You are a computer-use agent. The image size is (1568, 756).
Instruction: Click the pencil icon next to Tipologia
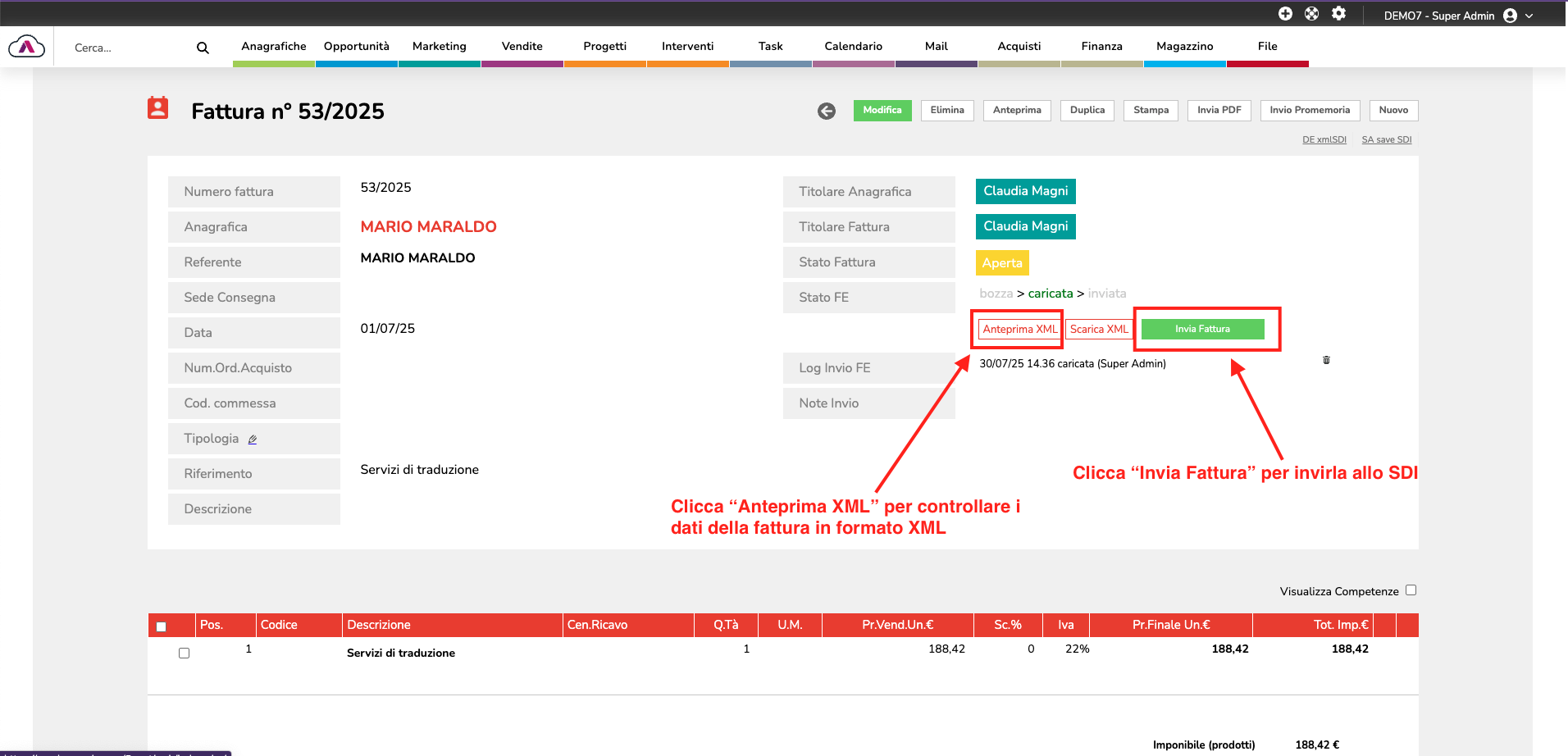pos(253,439)
